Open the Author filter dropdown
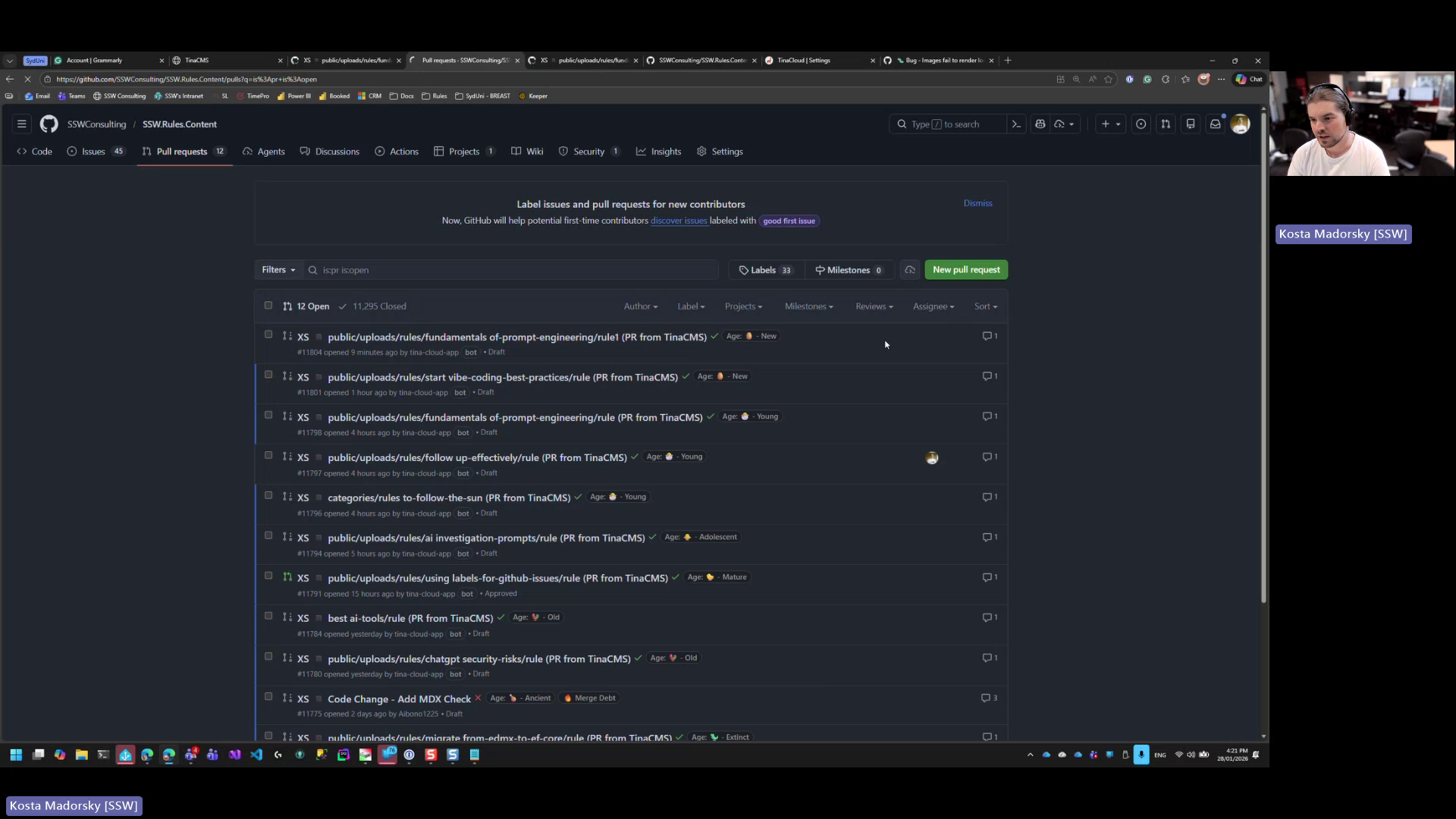This screenshot has height=819, width=1456. point(639,306)
